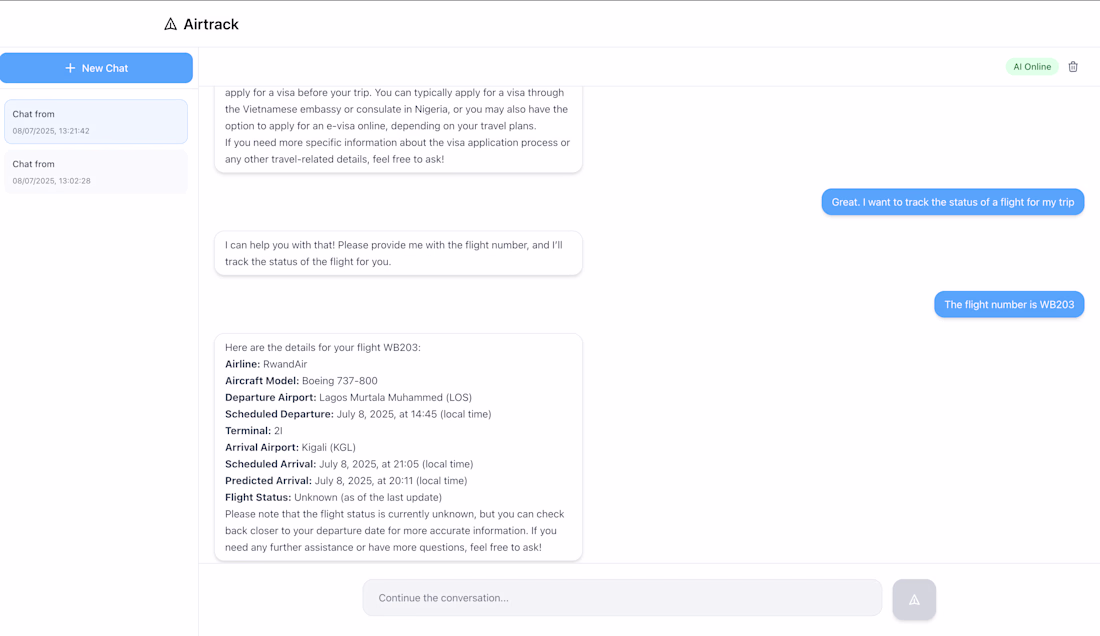Screen dimensions: 1100x636
Task: Click the plus icon in New Chat
Action: pyautogui.click(x=70, y=68)
